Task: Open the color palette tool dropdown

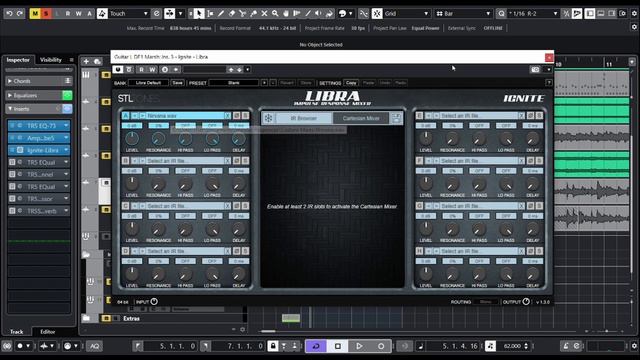Action: point(351,13)
